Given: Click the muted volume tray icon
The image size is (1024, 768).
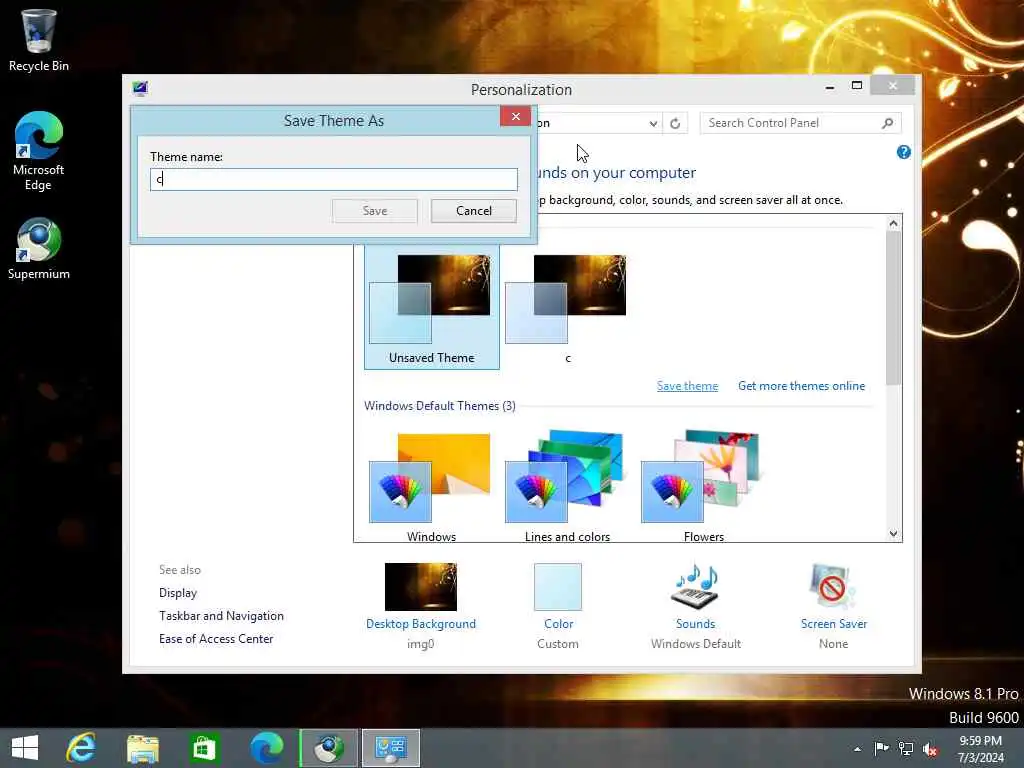Looking at the screenshot, I should pyautogui.click(x=931, y=749).
